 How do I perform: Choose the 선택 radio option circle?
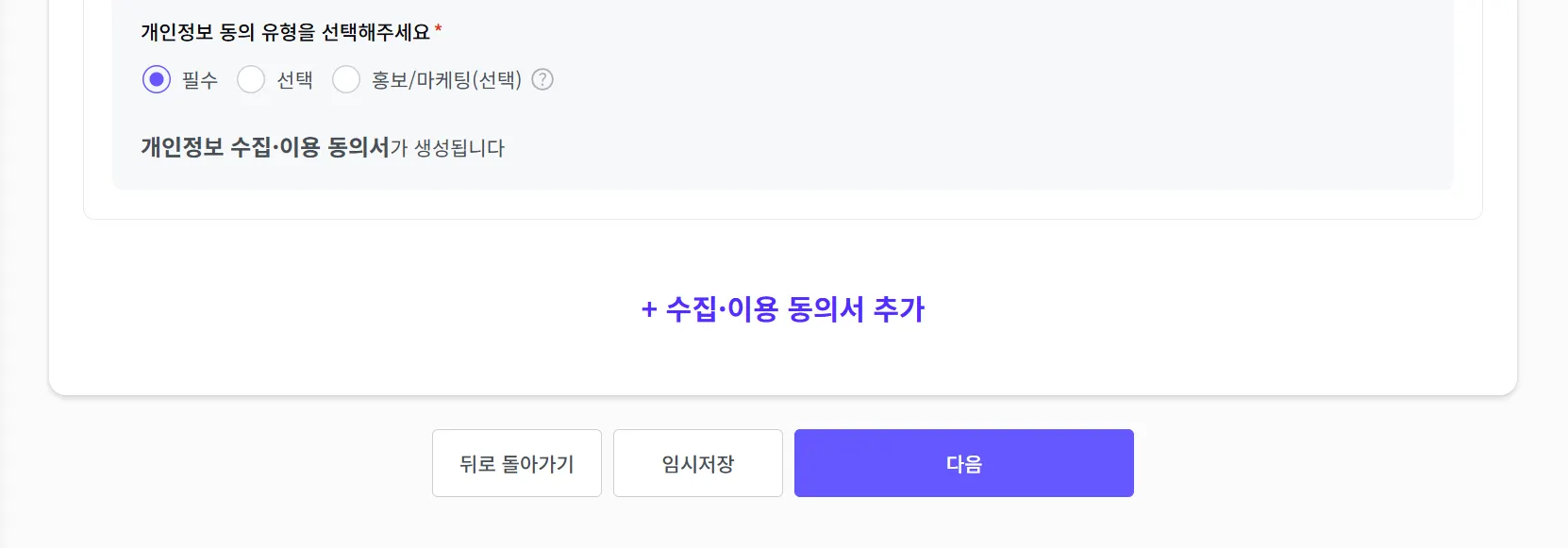(251, 79)
